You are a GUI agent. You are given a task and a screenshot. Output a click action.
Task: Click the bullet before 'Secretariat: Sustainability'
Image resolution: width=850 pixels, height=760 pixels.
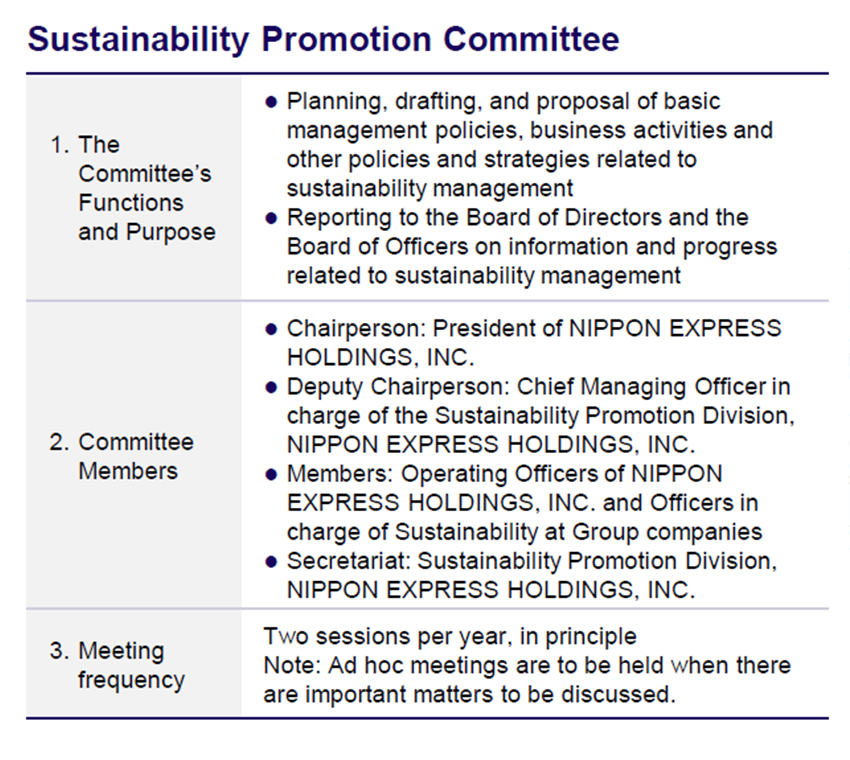point(272,562)
